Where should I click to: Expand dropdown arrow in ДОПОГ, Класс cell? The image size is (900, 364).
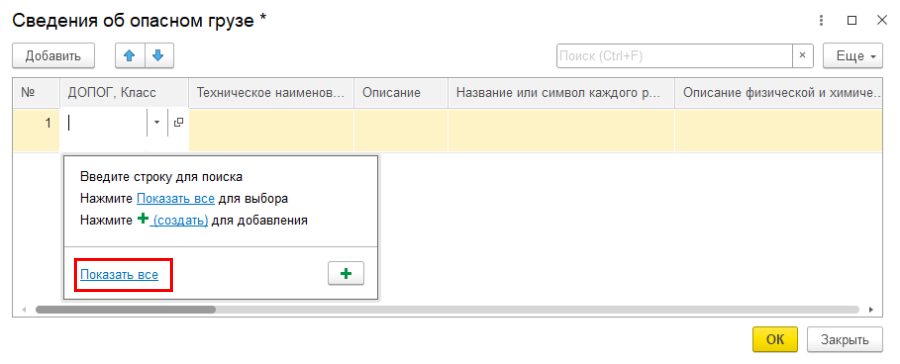coord(157,122)
